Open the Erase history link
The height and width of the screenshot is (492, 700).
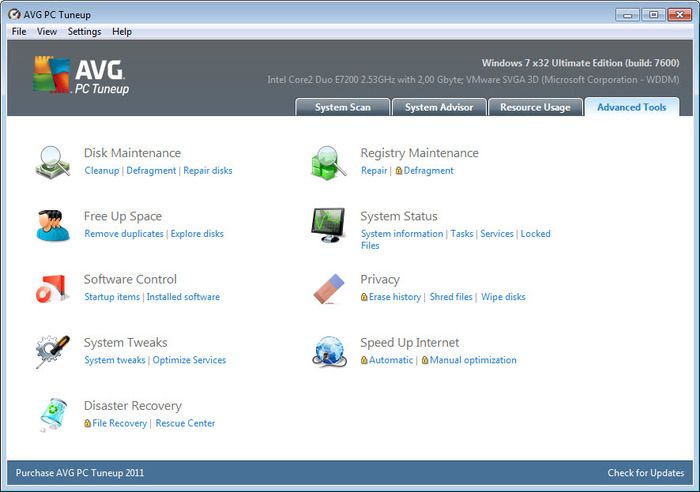click(395, 297)
